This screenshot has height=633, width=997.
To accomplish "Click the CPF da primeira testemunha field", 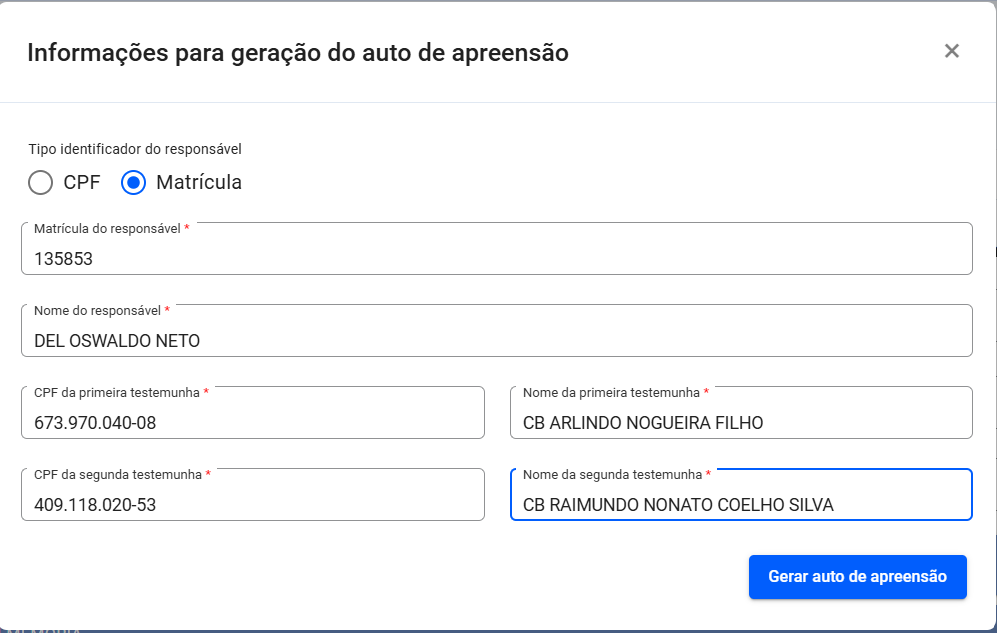I will 253,412.
